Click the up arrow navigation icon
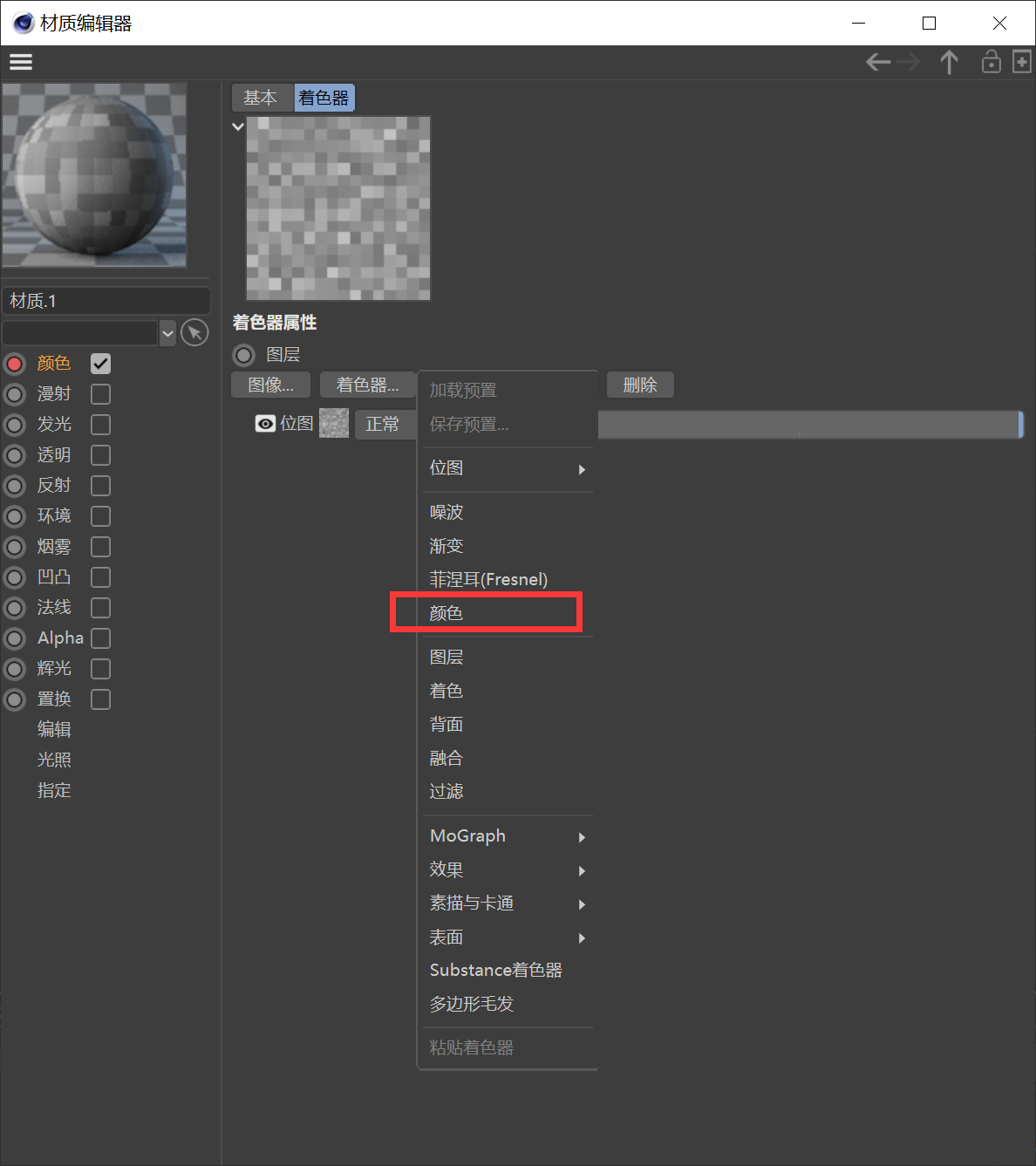 (949, 62)
